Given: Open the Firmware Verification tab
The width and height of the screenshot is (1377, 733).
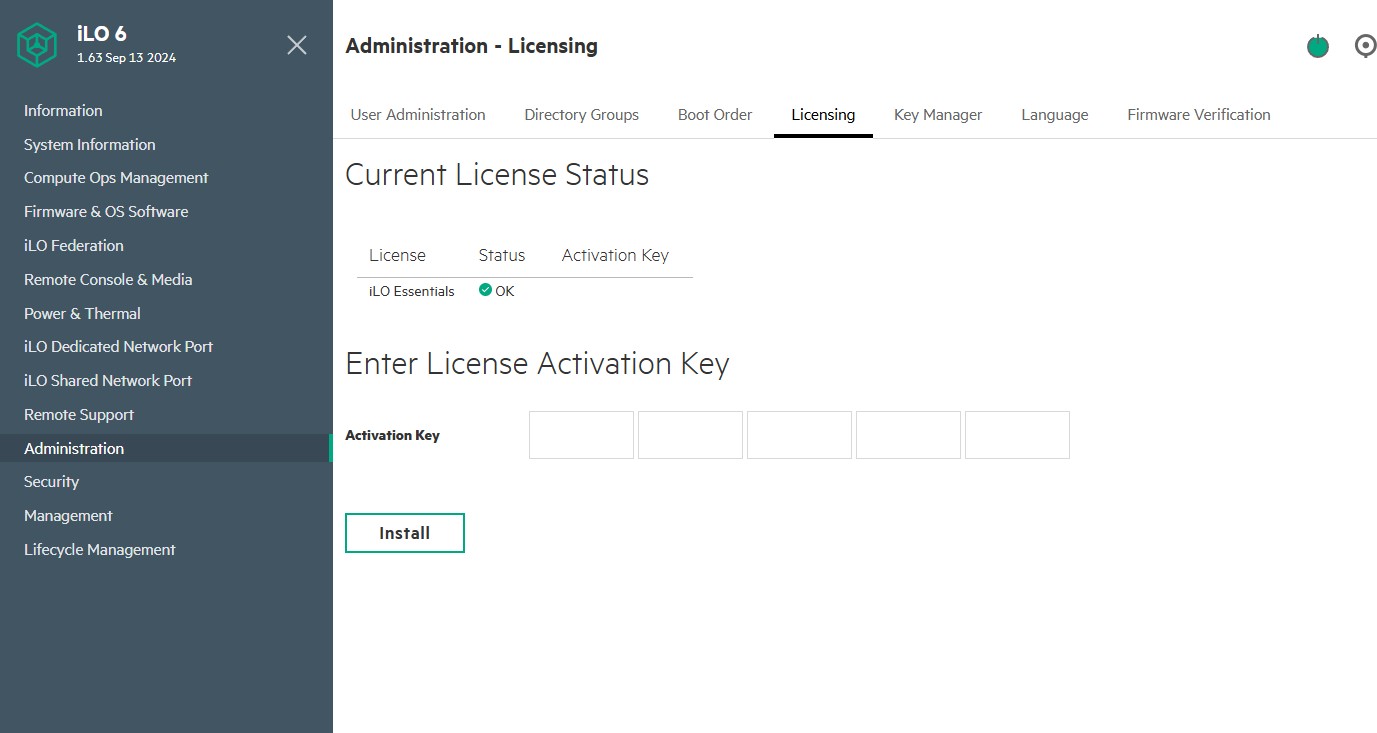Looking at the screenshot, I should (x=1198, y=115).
